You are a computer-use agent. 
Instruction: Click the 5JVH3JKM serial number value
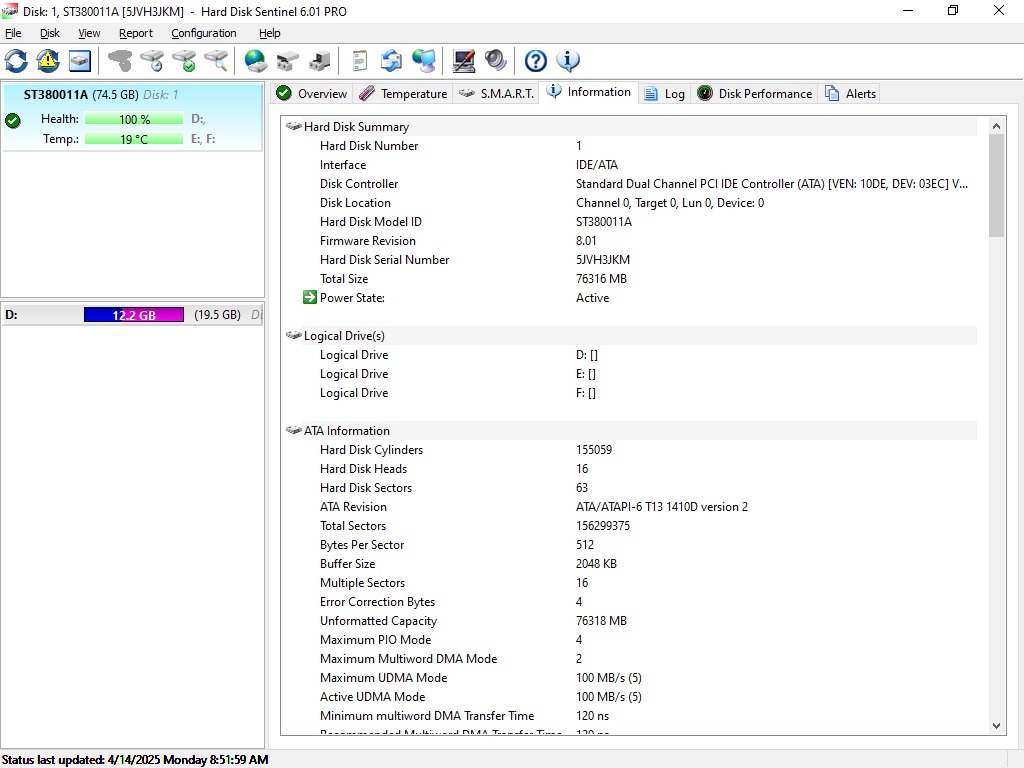click(603, 260)
